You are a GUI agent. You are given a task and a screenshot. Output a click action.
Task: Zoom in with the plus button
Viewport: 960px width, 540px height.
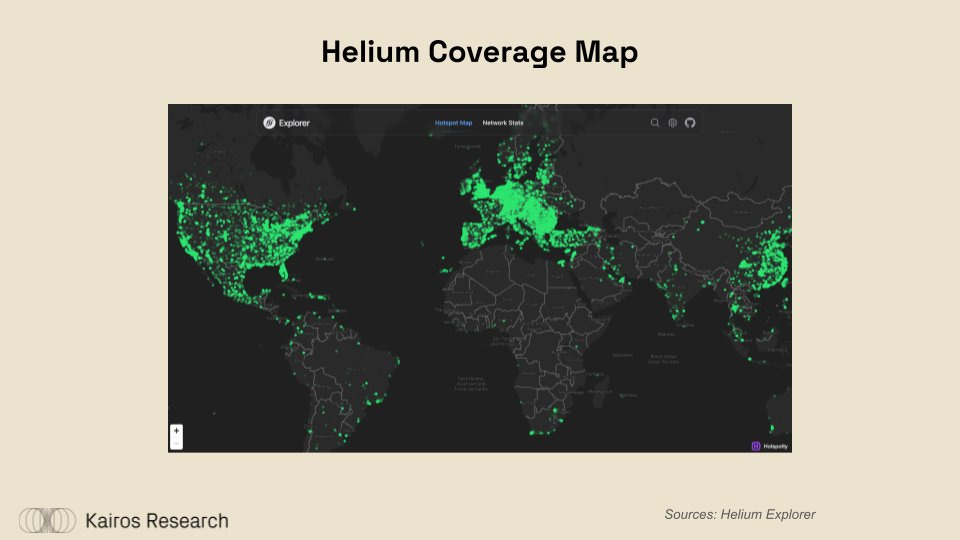pos(176,430)
